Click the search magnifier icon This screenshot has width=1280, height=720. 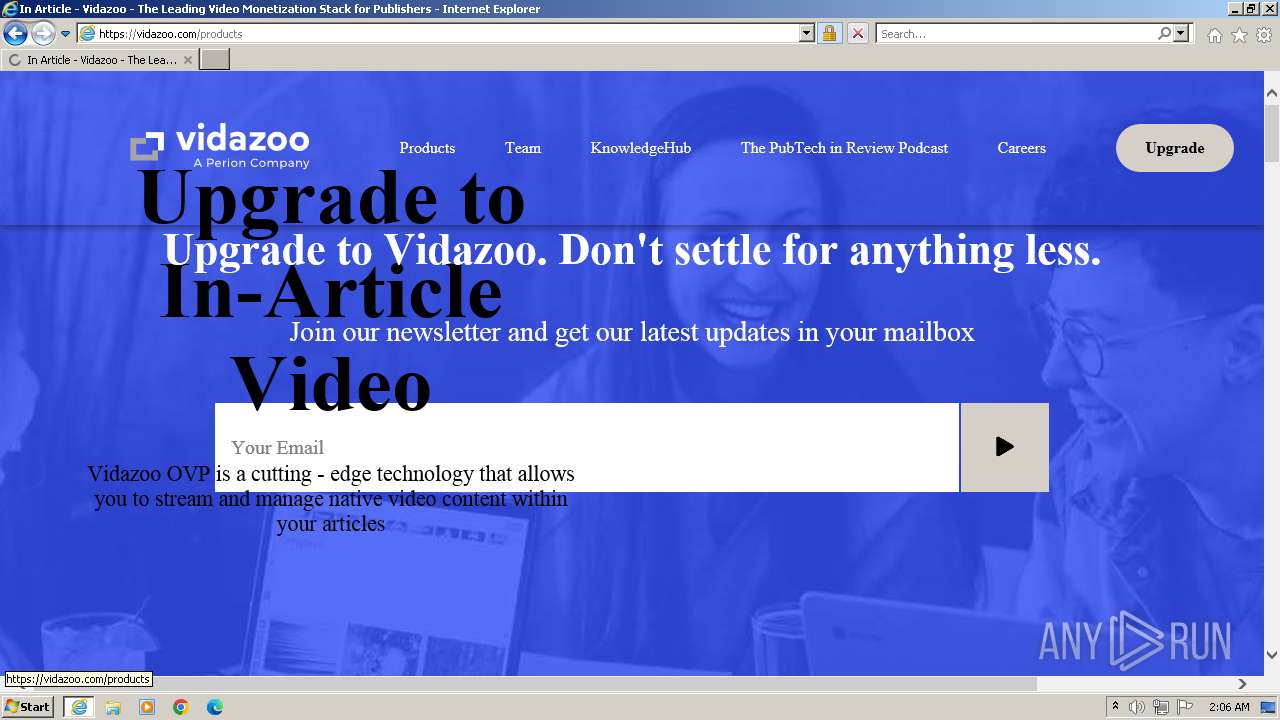[1164, 33]
